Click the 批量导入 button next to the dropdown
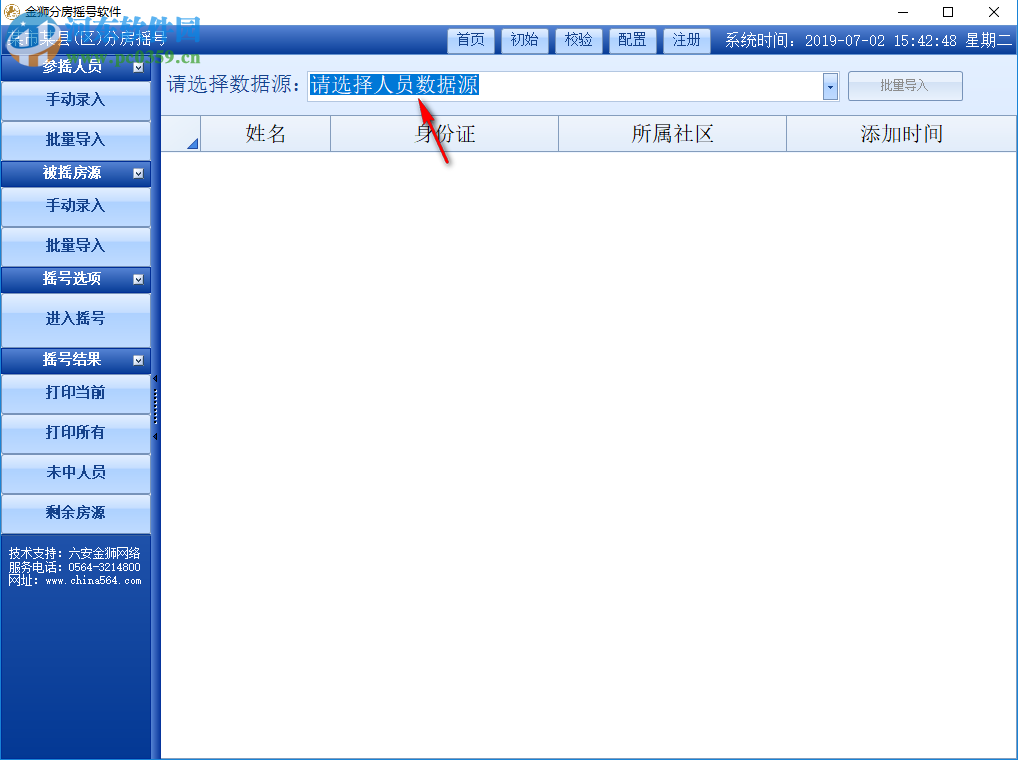1018x760 pixels. (904, 86)
